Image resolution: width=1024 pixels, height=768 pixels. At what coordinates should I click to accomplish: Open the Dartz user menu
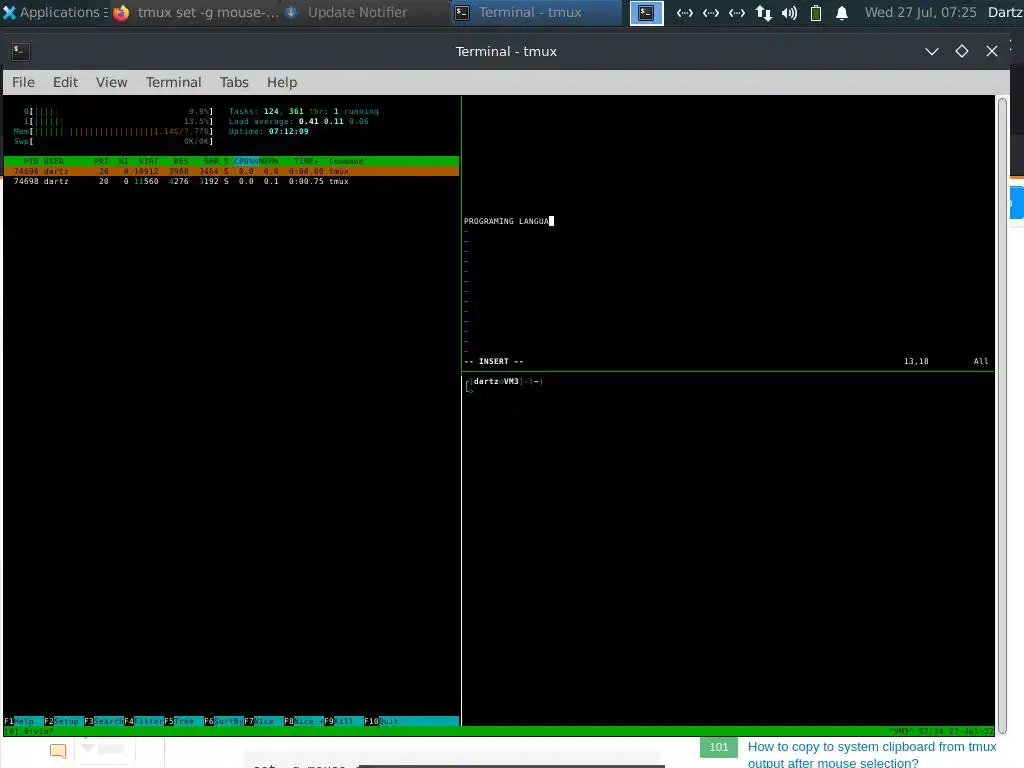tap(1005, 12)
